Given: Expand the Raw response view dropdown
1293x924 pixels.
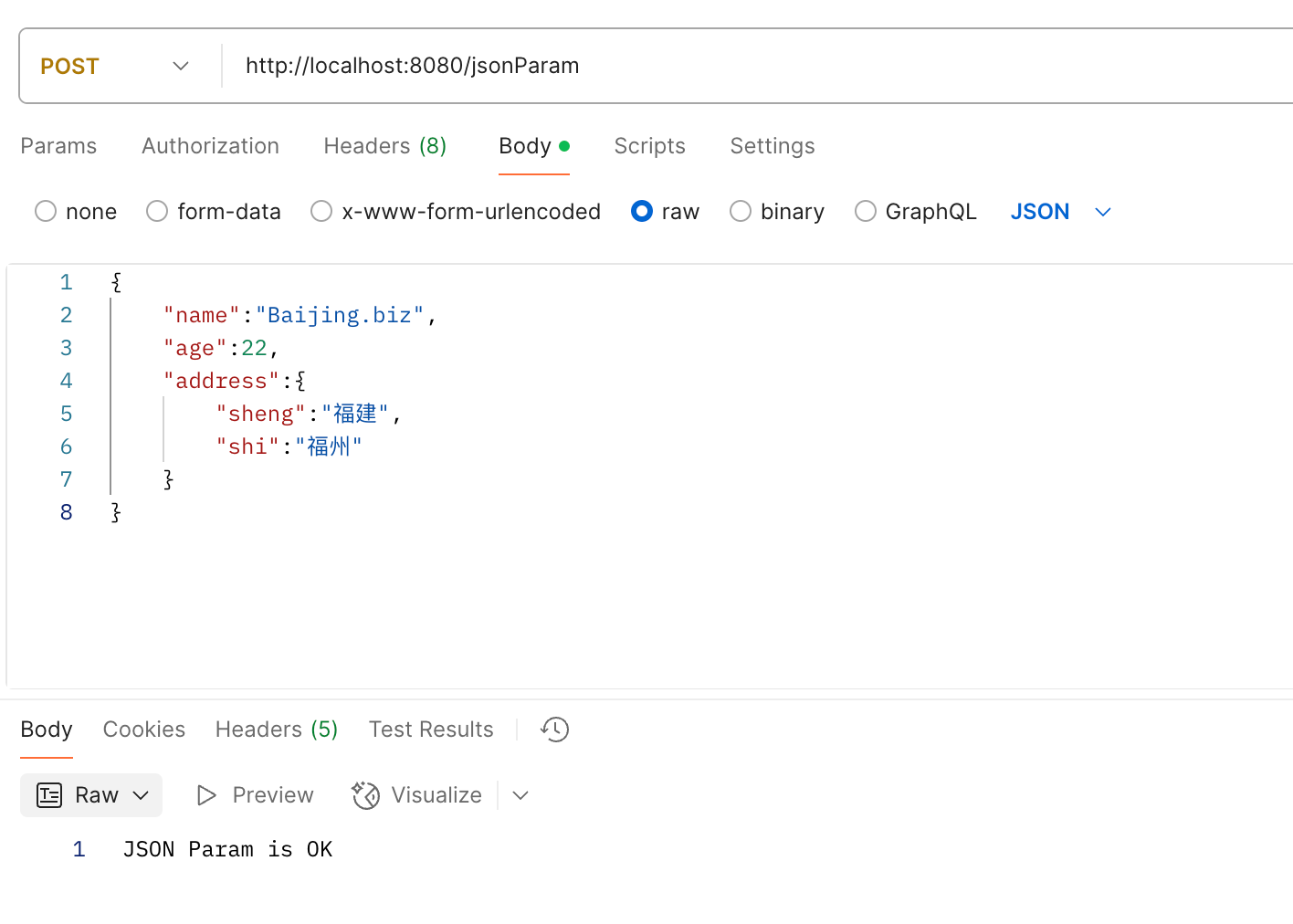Looking at the screenshot, I should point(141,795).
